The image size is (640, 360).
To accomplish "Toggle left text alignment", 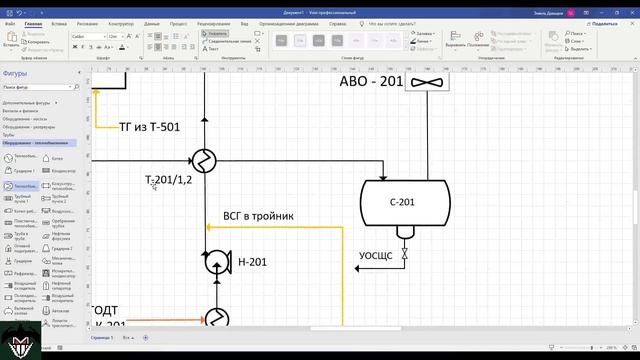I will (x=150, y=47).
